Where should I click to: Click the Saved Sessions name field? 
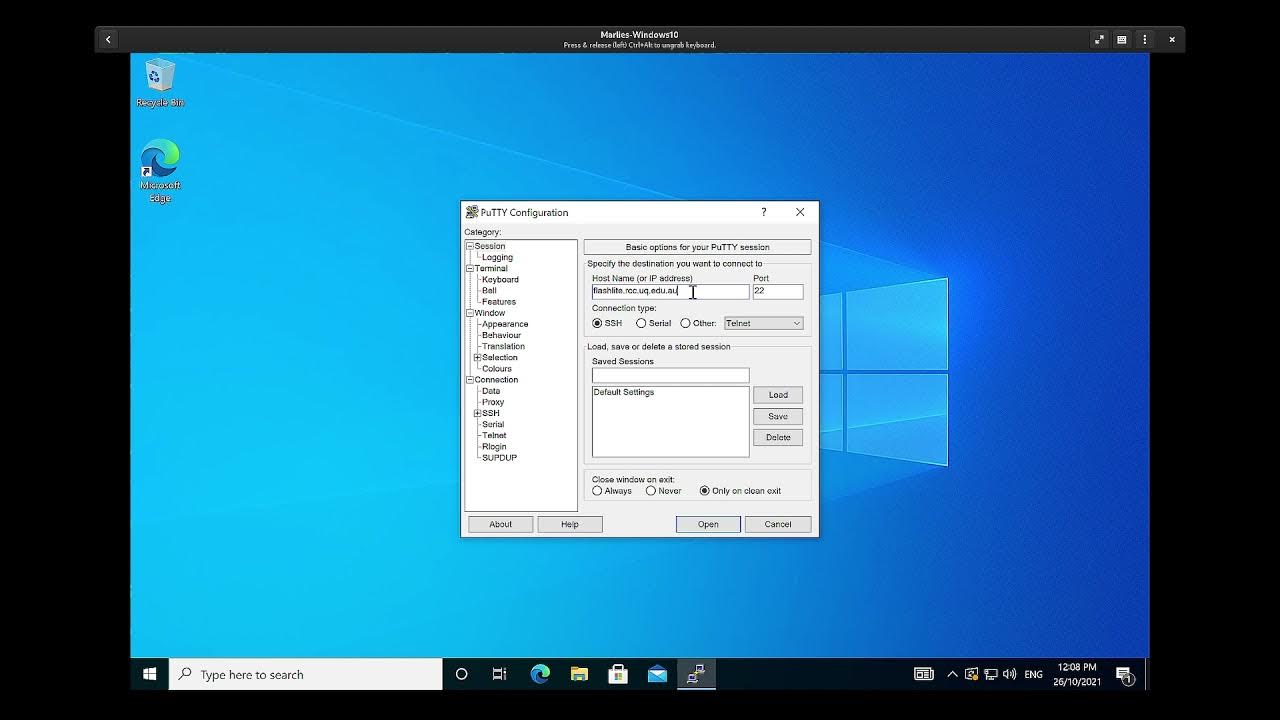click(x=670, y=375)
